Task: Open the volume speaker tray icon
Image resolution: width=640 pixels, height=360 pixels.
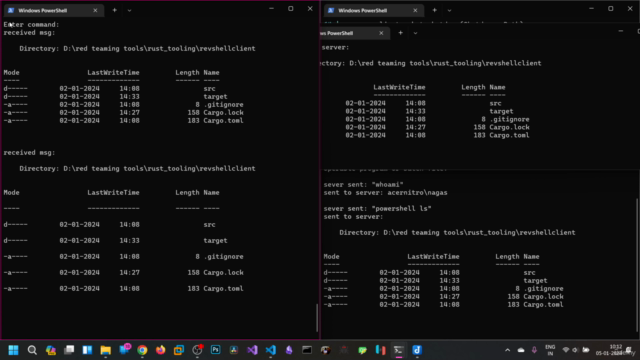Action: tap(575, 350)
